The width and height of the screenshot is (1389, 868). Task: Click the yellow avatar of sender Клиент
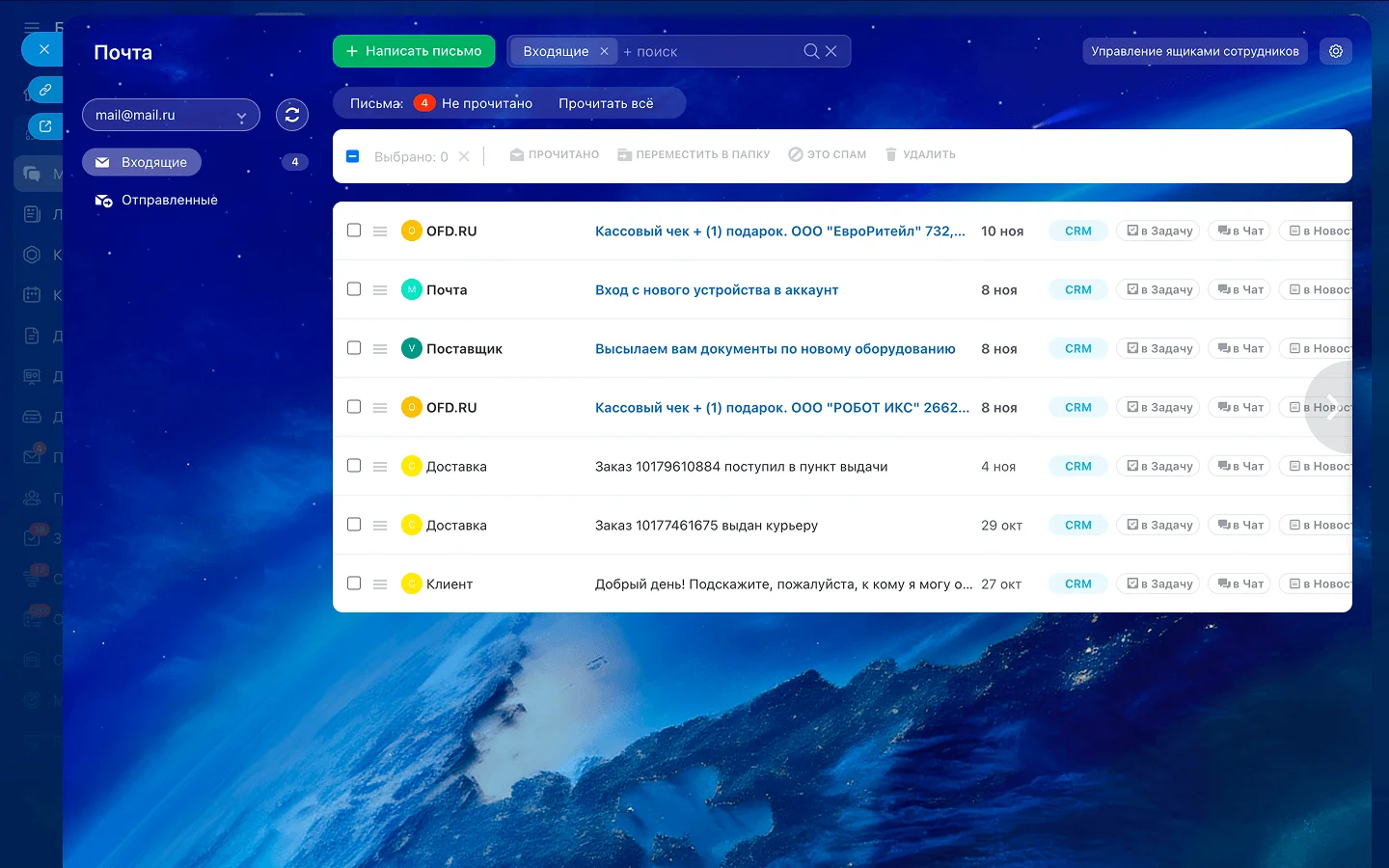click(412, 583)
